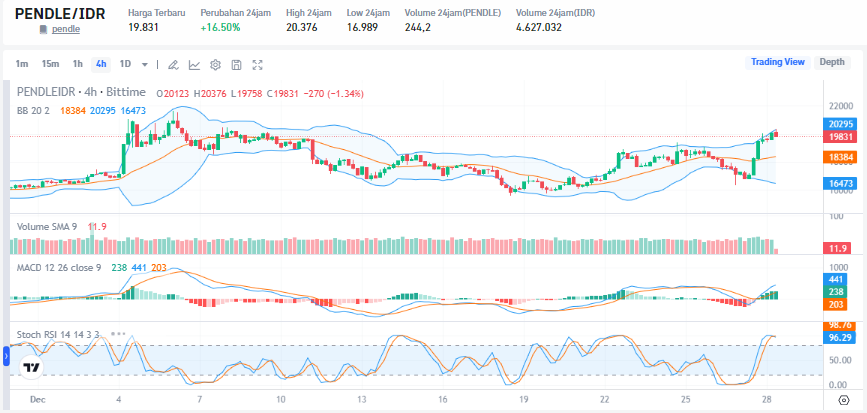Click the +16.50% 24h change value

[x=220, y=27]
